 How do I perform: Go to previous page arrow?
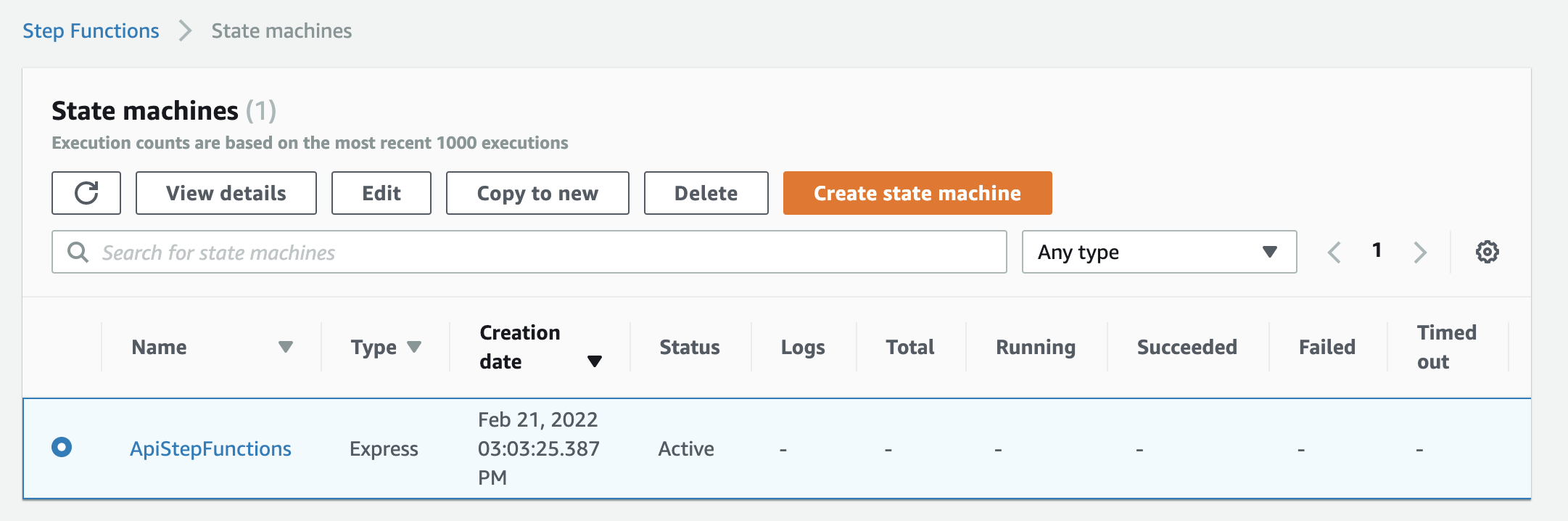pyautogui.click(x=1334, y=252)
